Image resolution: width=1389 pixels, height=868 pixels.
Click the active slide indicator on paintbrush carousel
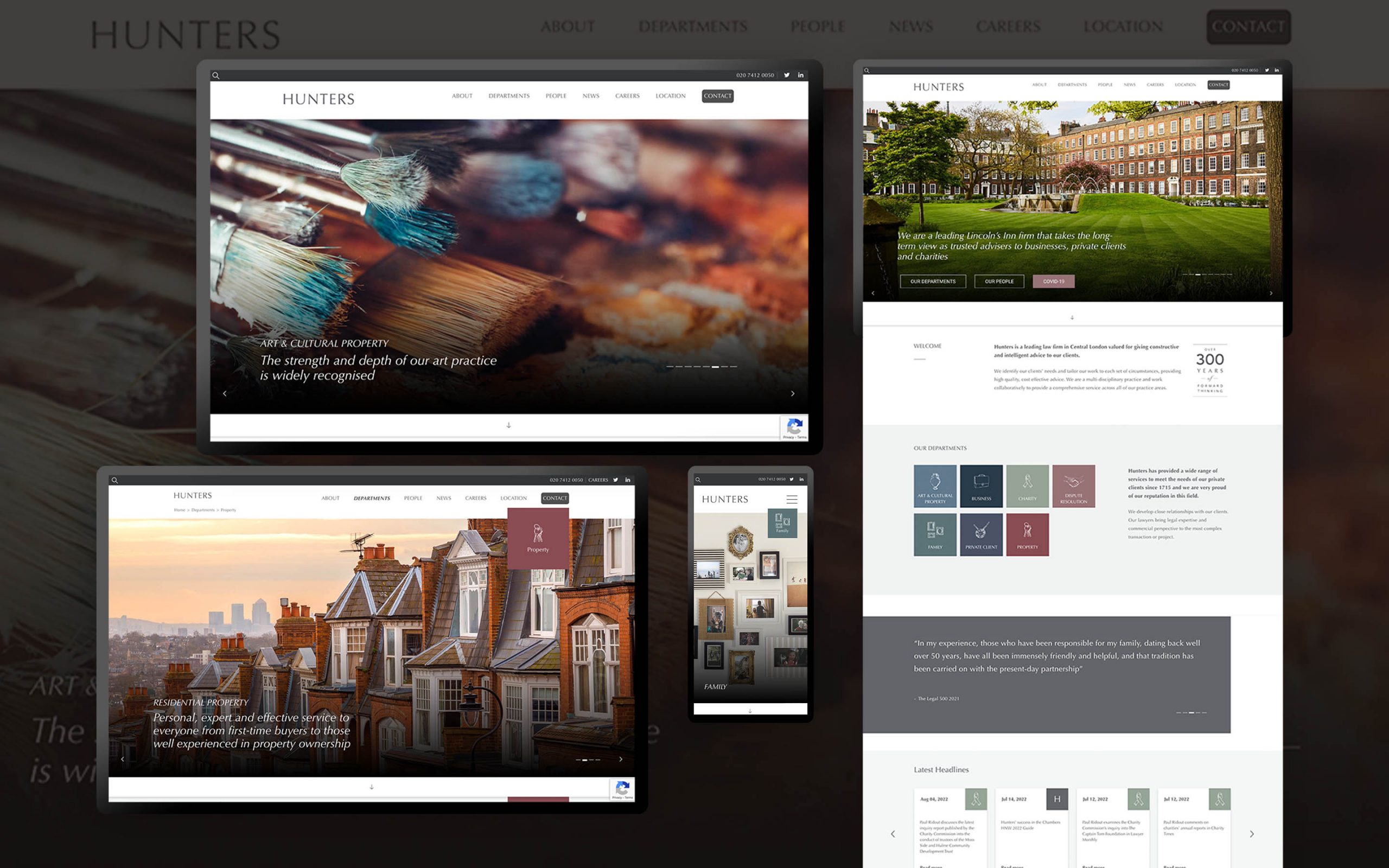coord(715,366)
